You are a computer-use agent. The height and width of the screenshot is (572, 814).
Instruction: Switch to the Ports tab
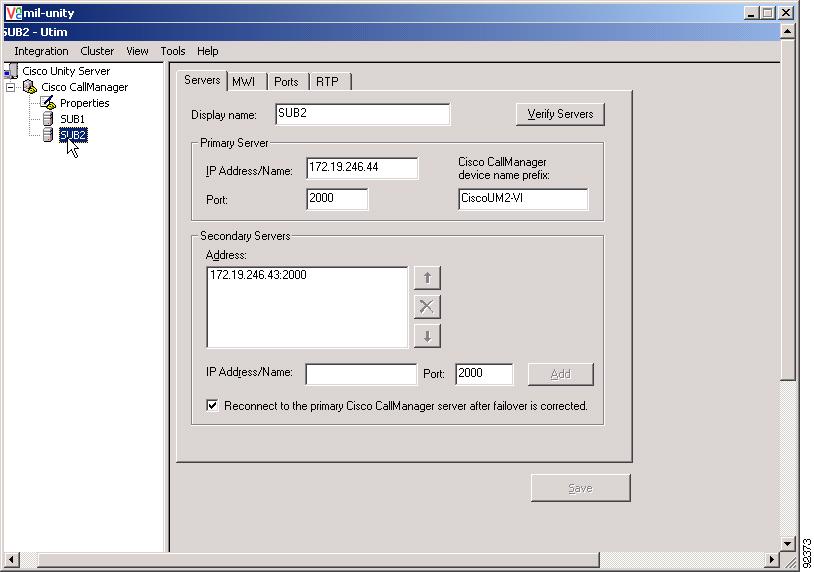pos(288,81)
